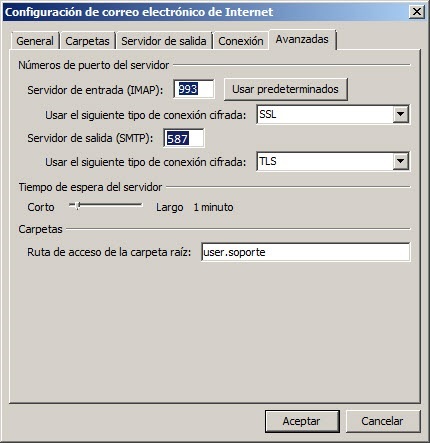Click the TLS combo box text area
The width and height of the screenshot is (430, 443).
click(325, 161)
